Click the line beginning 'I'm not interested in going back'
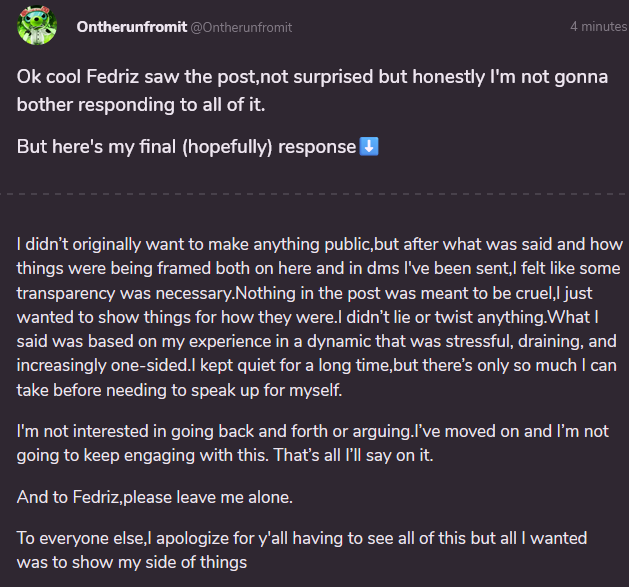Viewport: 629px width, 587px height. click(312, 431)
